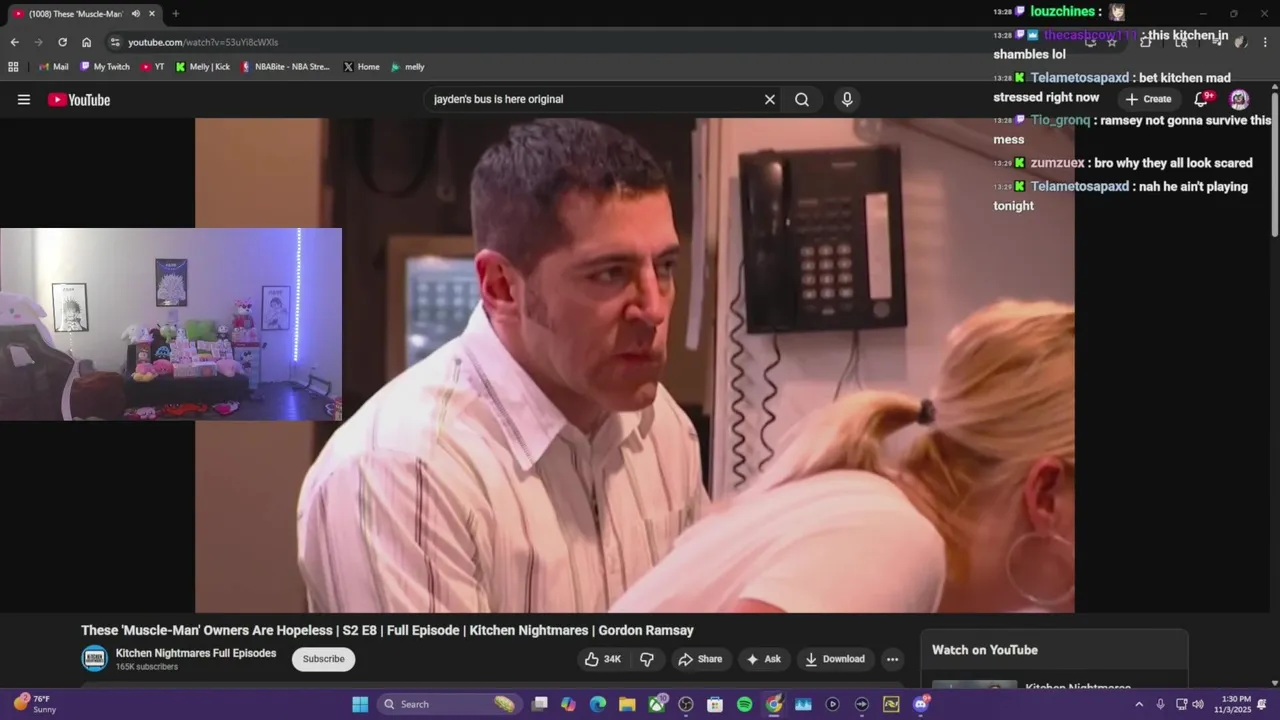Viewport: 1280px width, 720px height.
Task: Open the YouTube account avatar menu
Action: point(1239,99)
